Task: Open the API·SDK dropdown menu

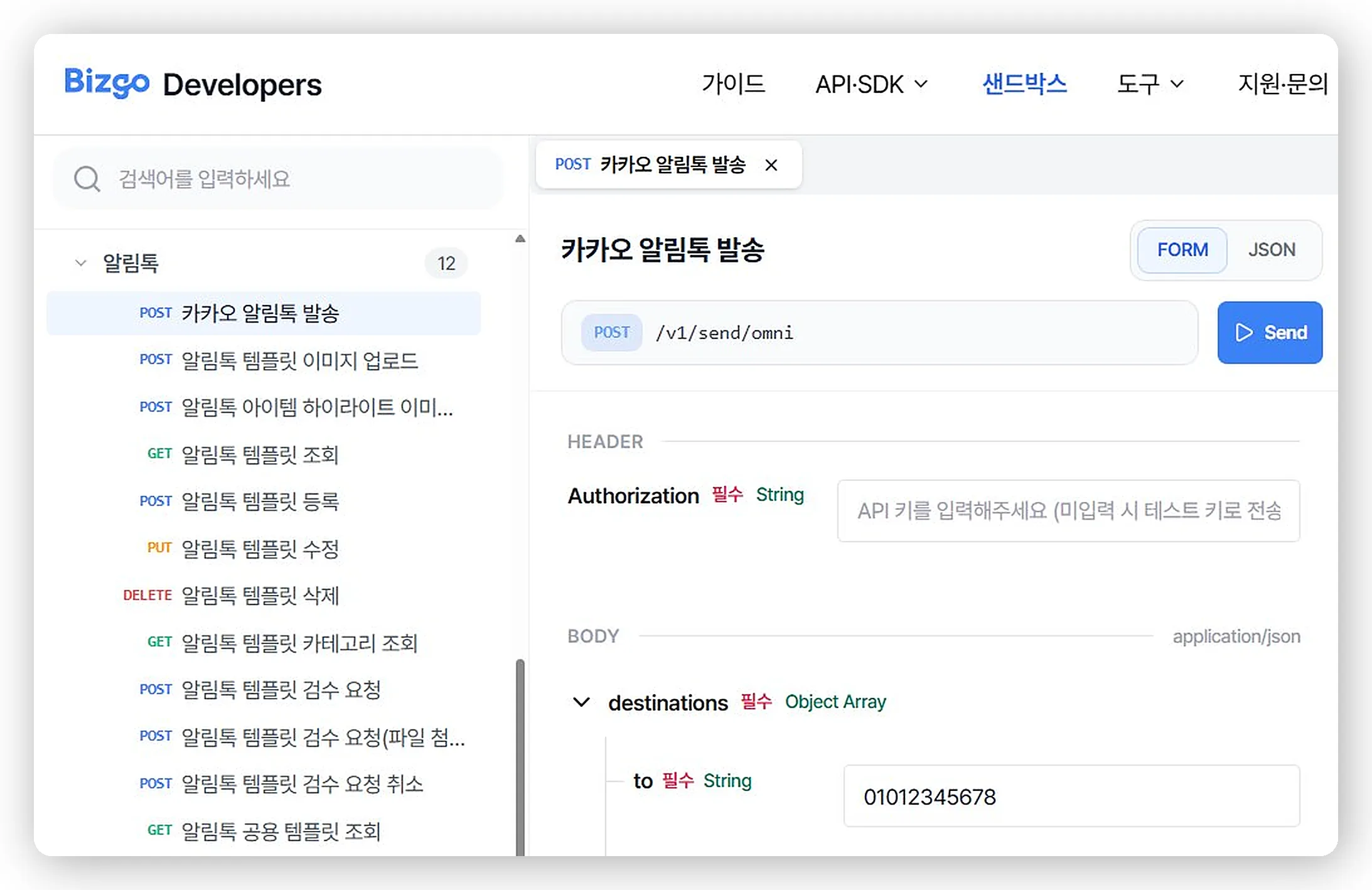Action: pyautogui.click(x=871, y=84)
